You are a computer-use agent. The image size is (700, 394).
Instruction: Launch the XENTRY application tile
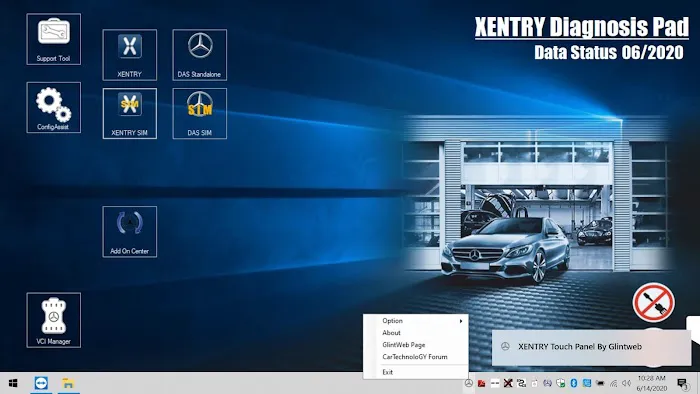(x=129, y=55)
